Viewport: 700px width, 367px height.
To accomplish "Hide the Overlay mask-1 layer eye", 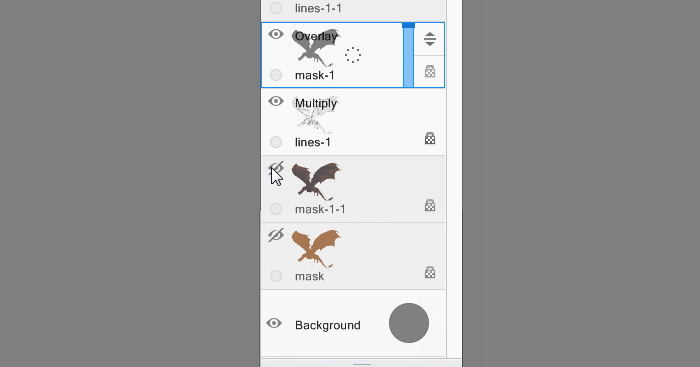I will (x=276, y=34).
